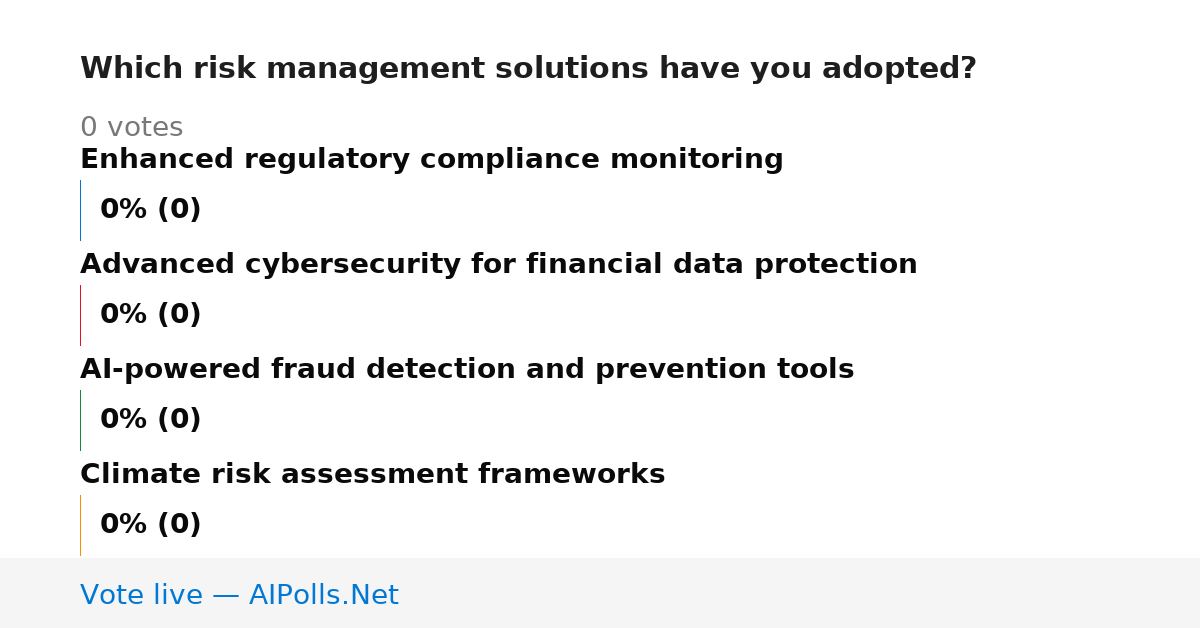
Task: Click the blue result bar for regulatory compliance
Action: click(x=80, y=210)
